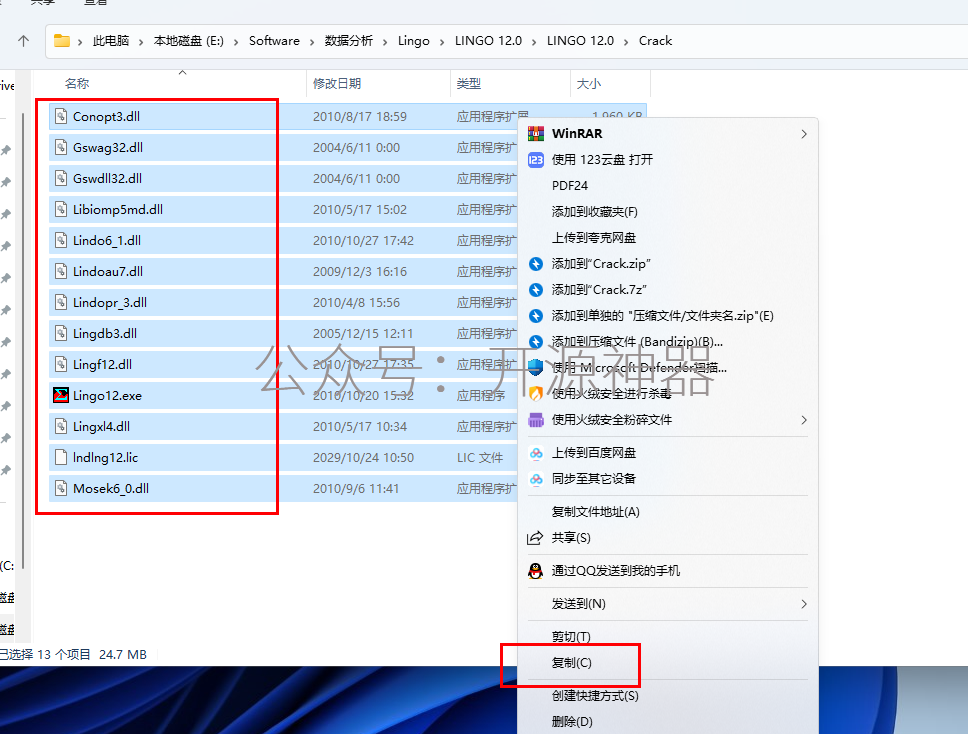Screen dimensions: 968x734
Task: Click the Bandizip icon beside Crack.zip
Action: (x=536, y=264)
